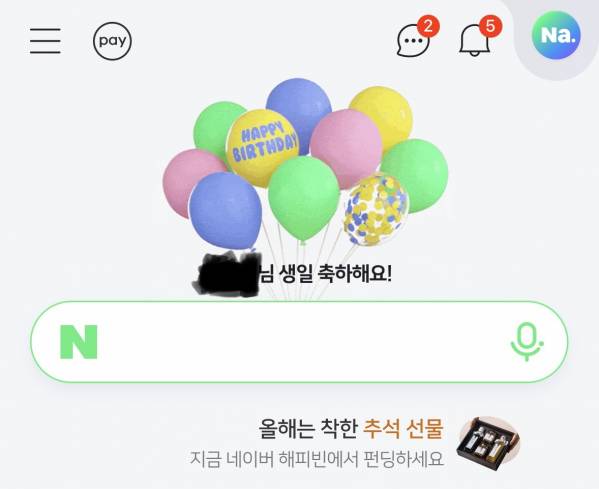Tap the green balloon in the center front
The width and height of the screenshot is (599, 489).
point(304,199)
